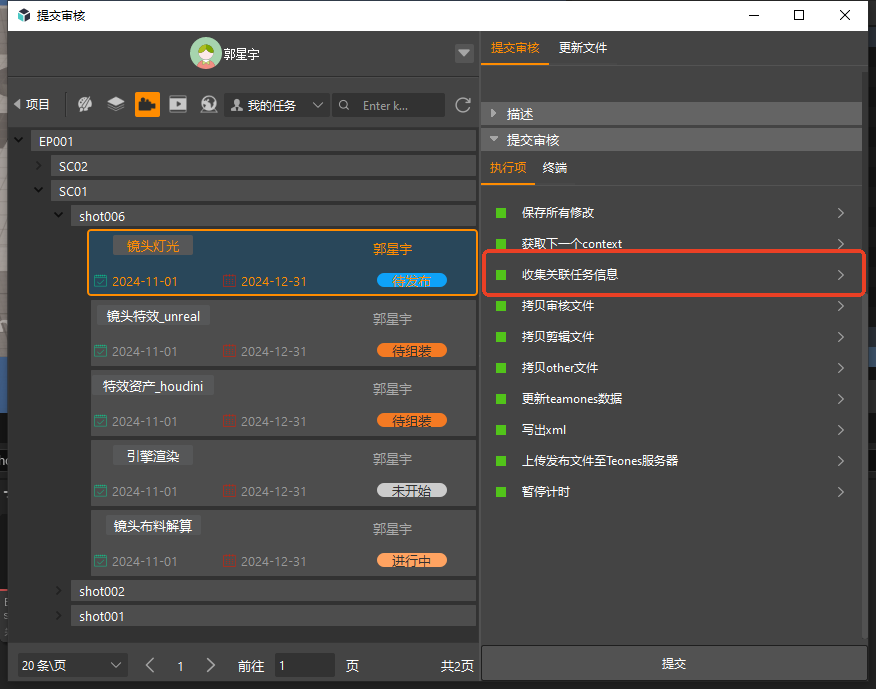Select the 镜头特效_unreal task
This screenshot has width=876, height=689.
[x=283, y=333]
